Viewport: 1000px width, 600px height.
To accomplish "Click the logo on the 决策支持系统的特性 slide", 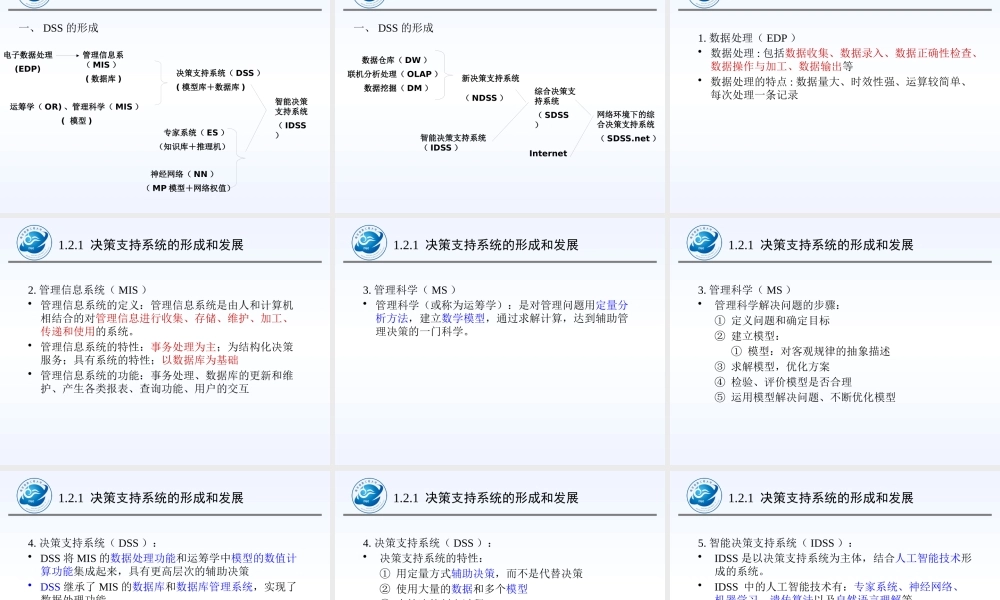I will pyautogui.click(x=369, y=495).
